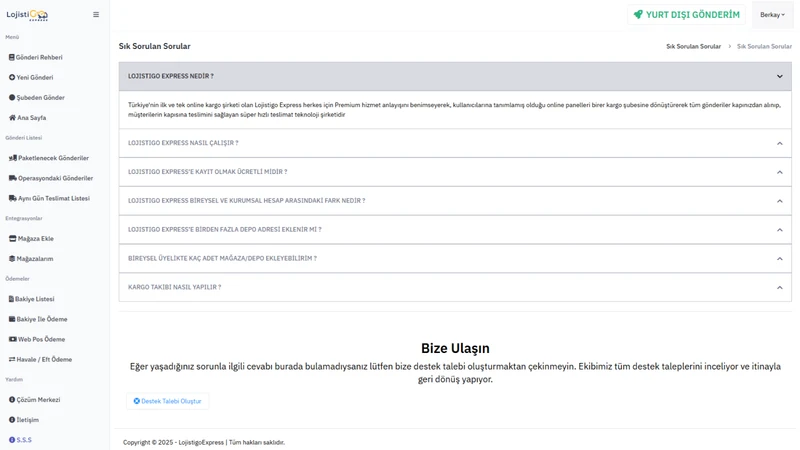Expand chevron for Kayıt Olmak Ücretli Midir
This screenshot has width=800, height=450.
click(x=780, y=172)
